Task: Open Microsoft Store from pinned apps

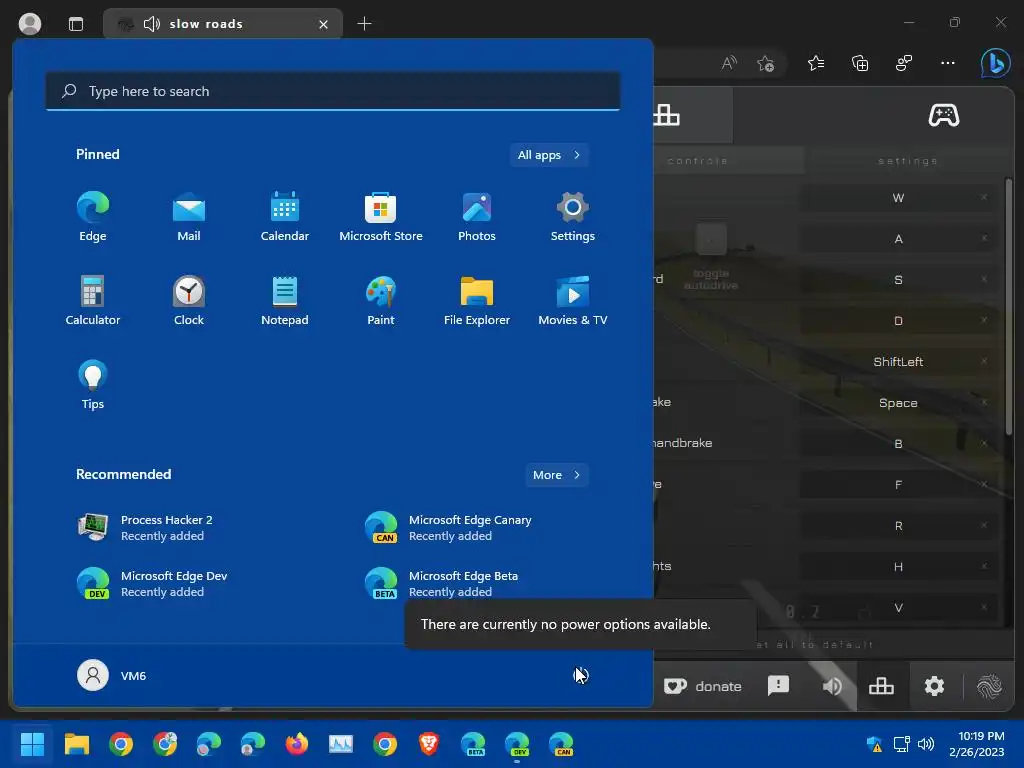Action: [x=381, y=217]
